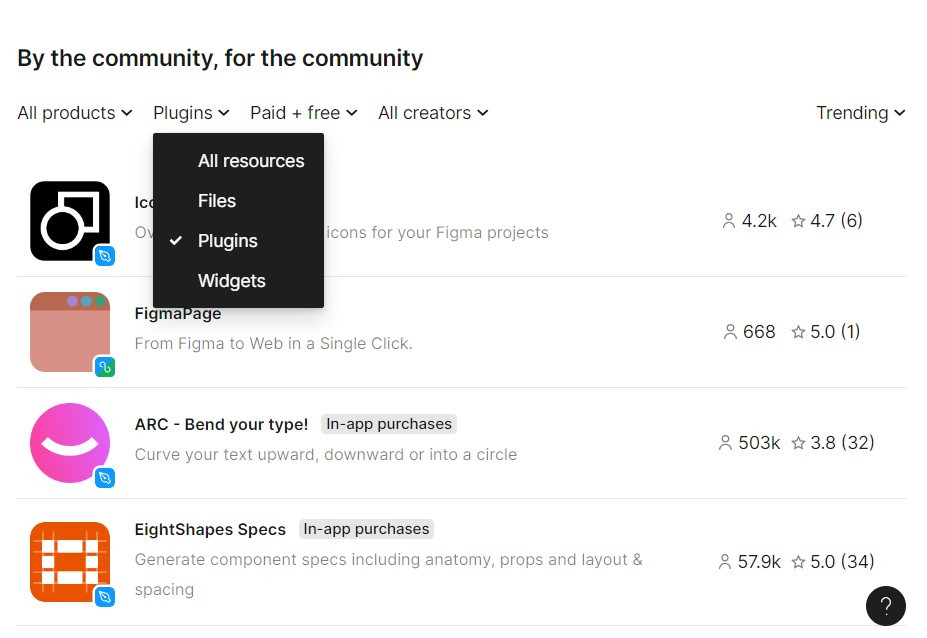The width and height of the screenshot is (927, 638).
Task: Click the FigmaPage browser window icon
Action: pyautogui.click(x=70, y=331)
